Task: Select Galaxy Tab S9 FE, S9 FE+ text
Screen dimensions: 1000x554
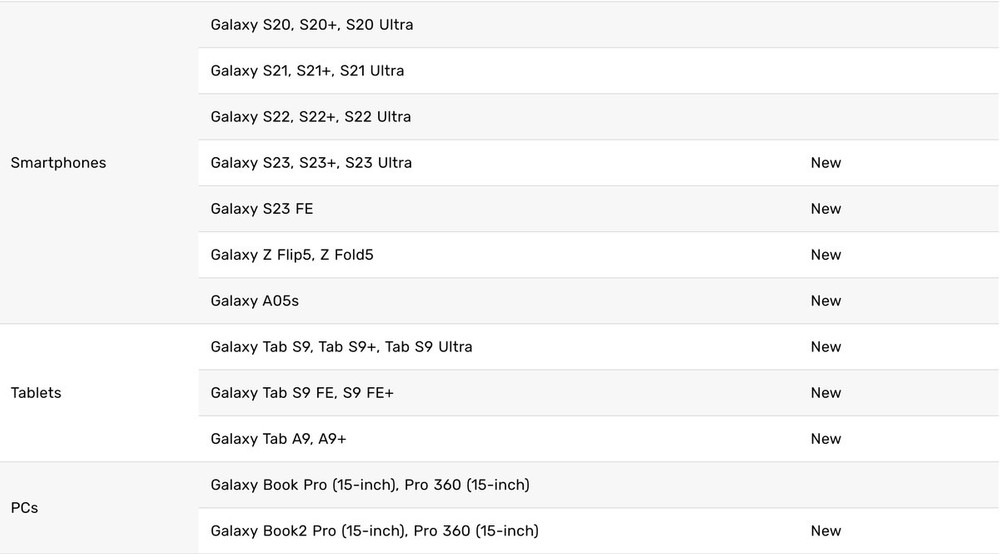Action: tap(302, 393)
